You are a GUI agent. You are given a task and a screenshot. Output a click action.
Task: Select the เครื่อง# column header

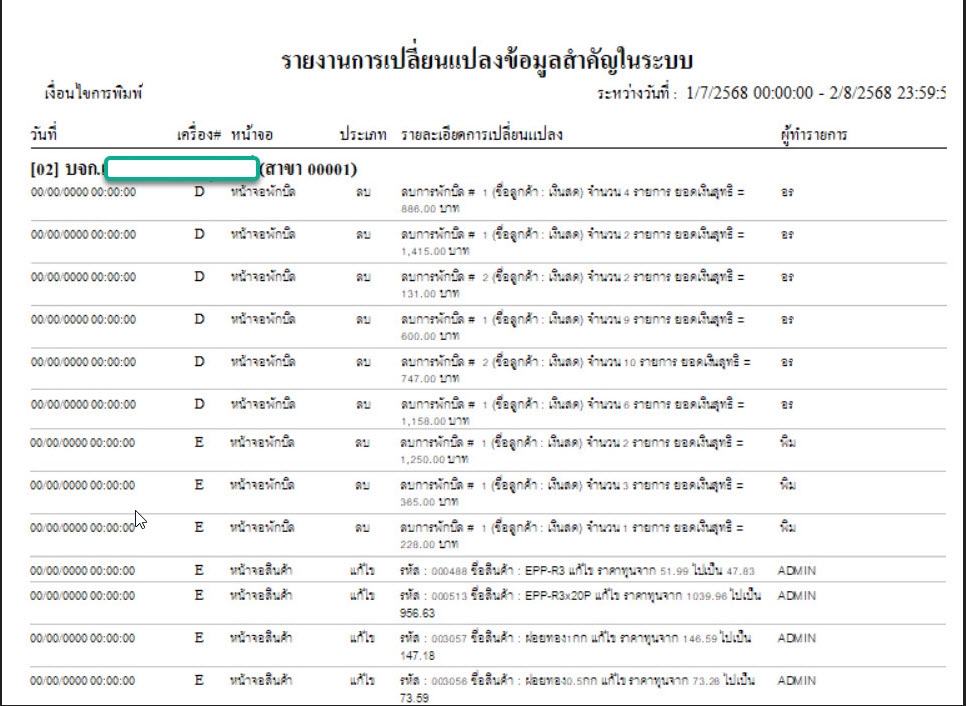(x=198, y=134)
